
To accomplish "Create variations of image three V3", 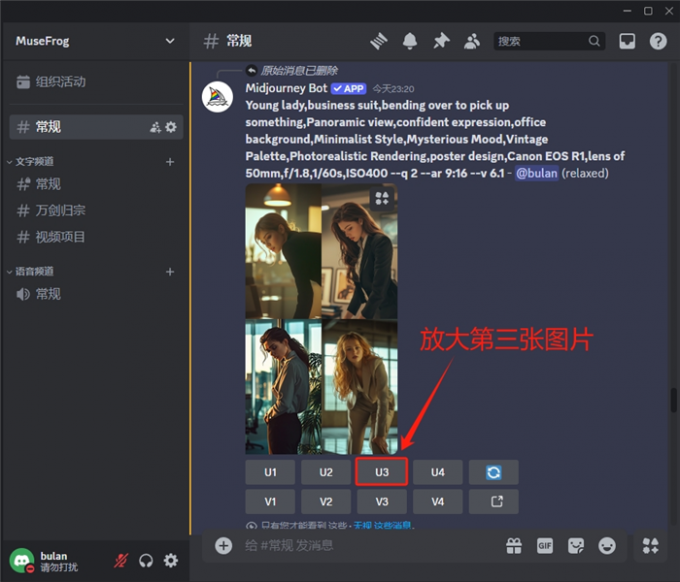I will (382, 502).
